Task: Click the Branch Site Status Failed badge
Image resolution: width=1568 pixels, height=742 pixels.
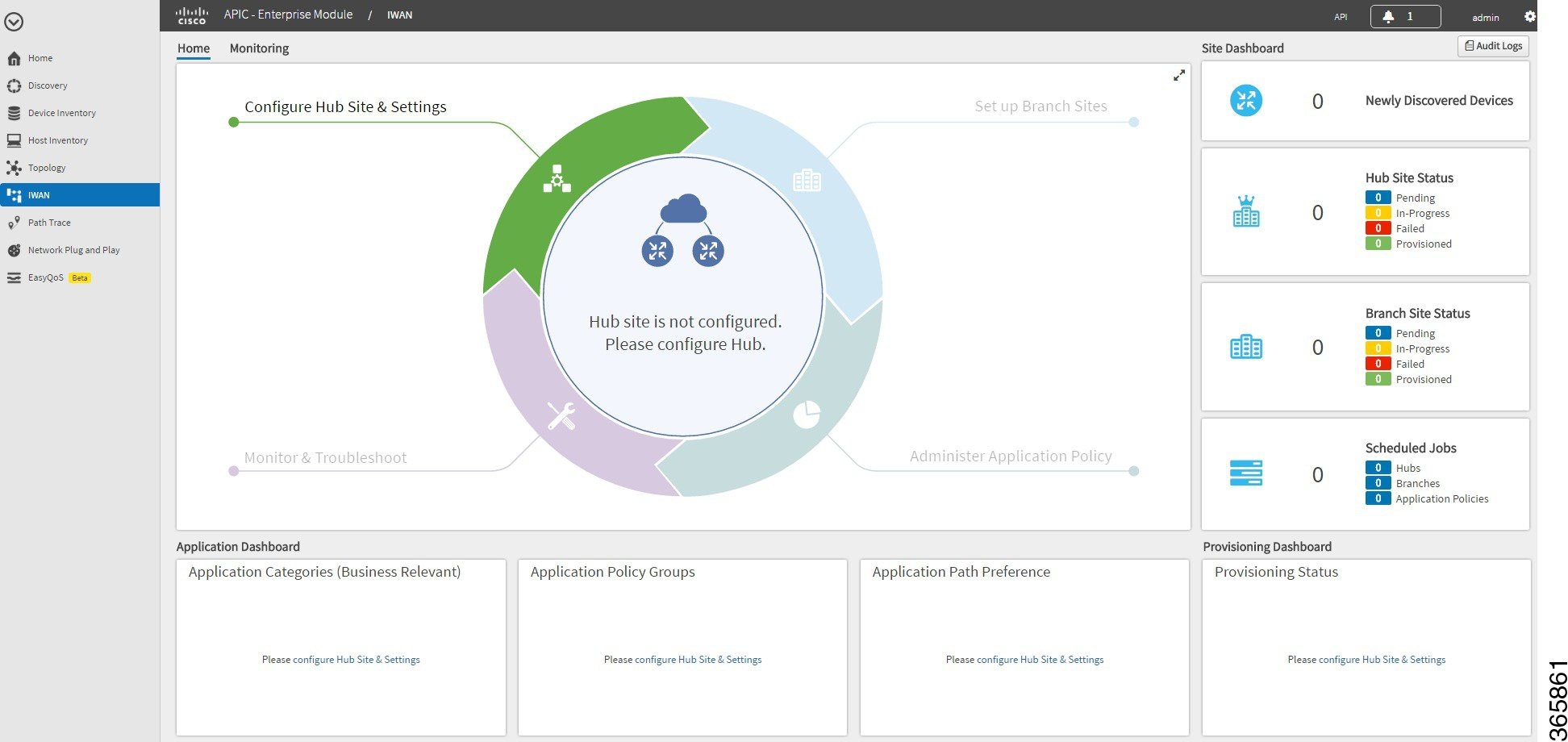Action: [1378, 364]
